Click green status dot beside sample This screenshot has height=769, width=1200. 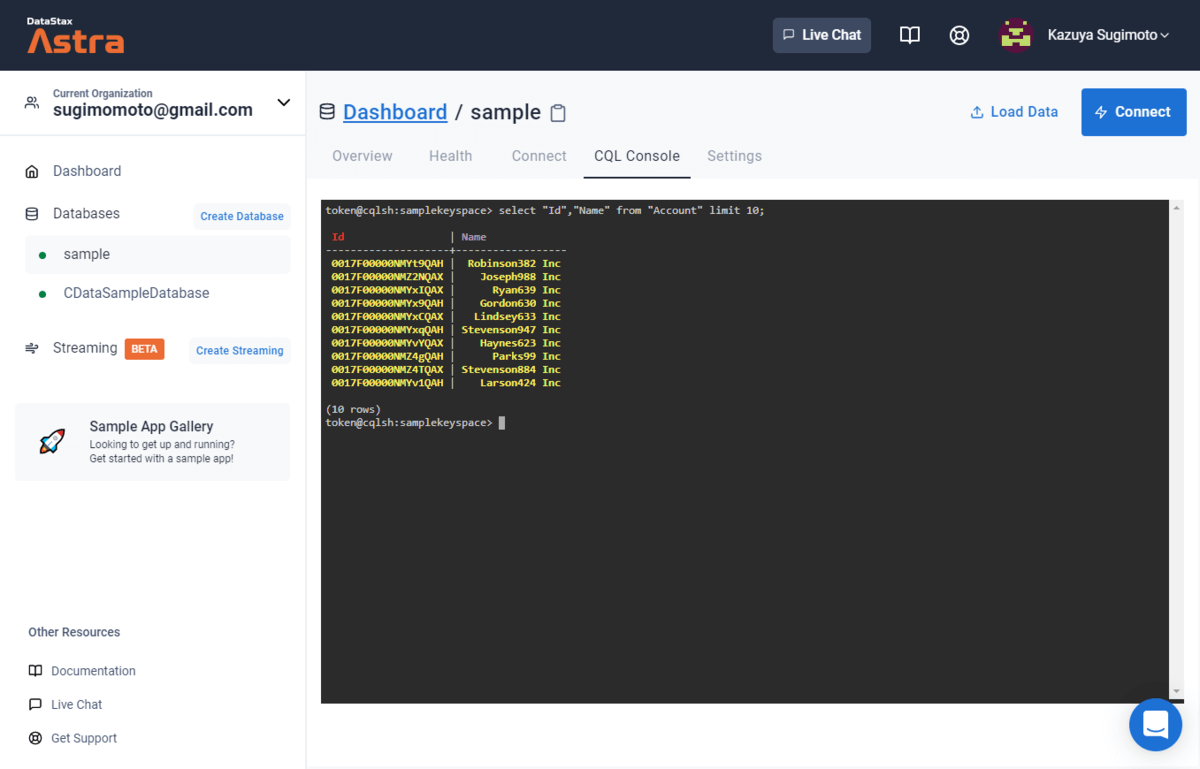[x=42, y=255]
